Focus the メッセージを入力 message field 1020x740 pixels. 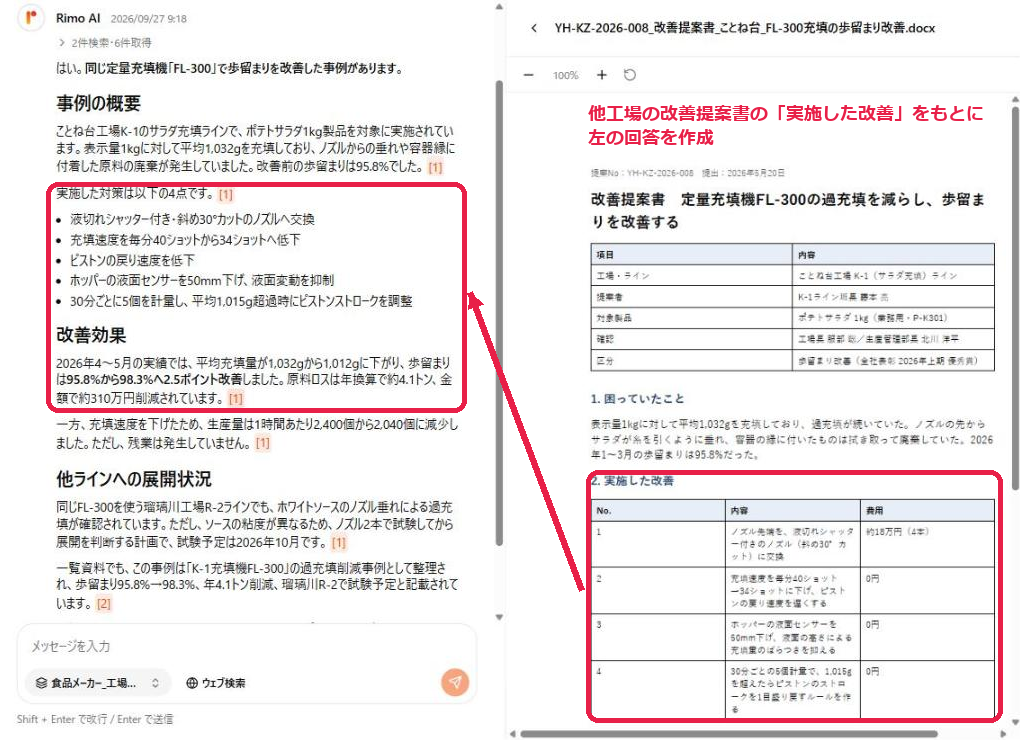point(247,646)
